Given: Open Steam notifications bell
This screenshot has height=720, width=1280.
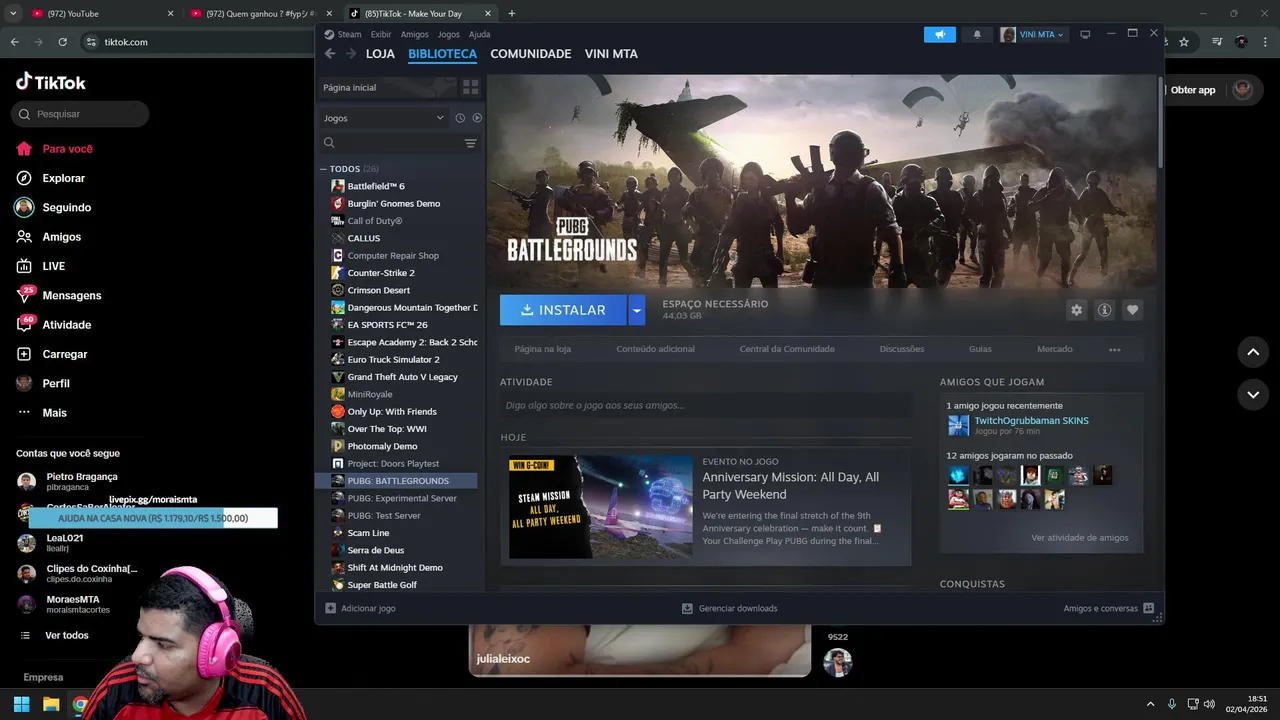Looking at the screenshot, I should [977, 34].
